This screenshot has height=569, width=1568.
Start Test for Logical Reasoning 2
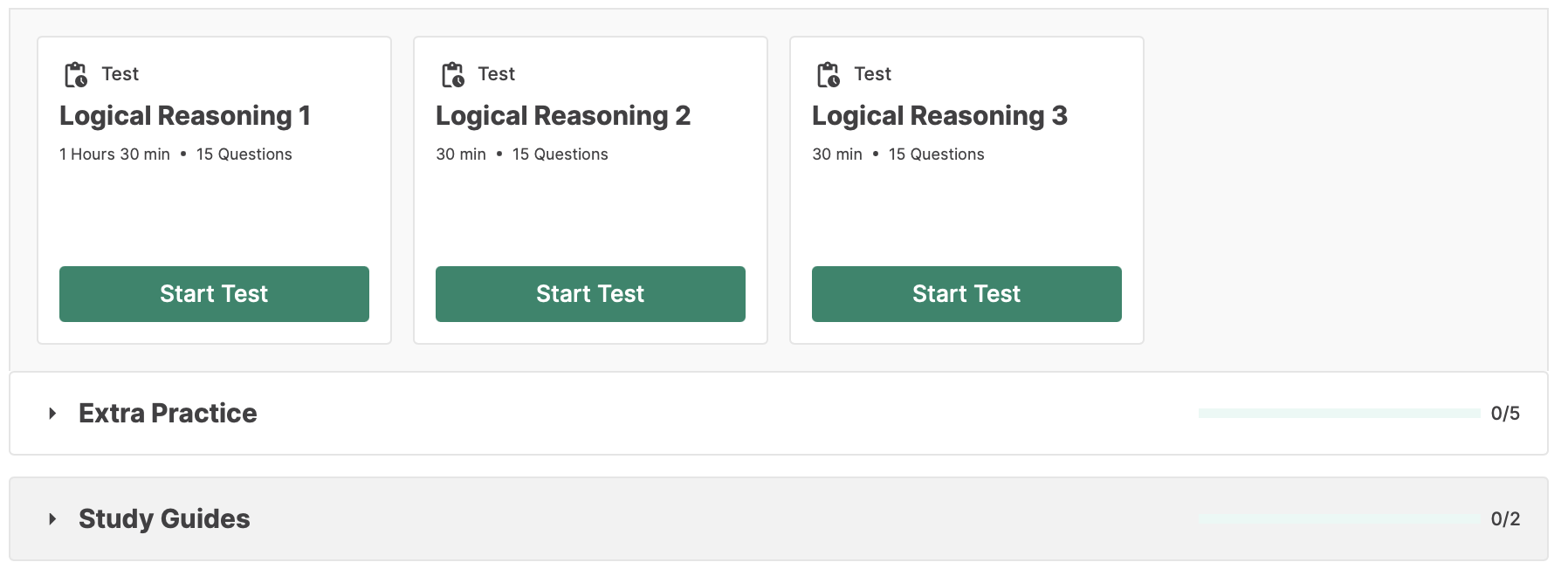590,294
